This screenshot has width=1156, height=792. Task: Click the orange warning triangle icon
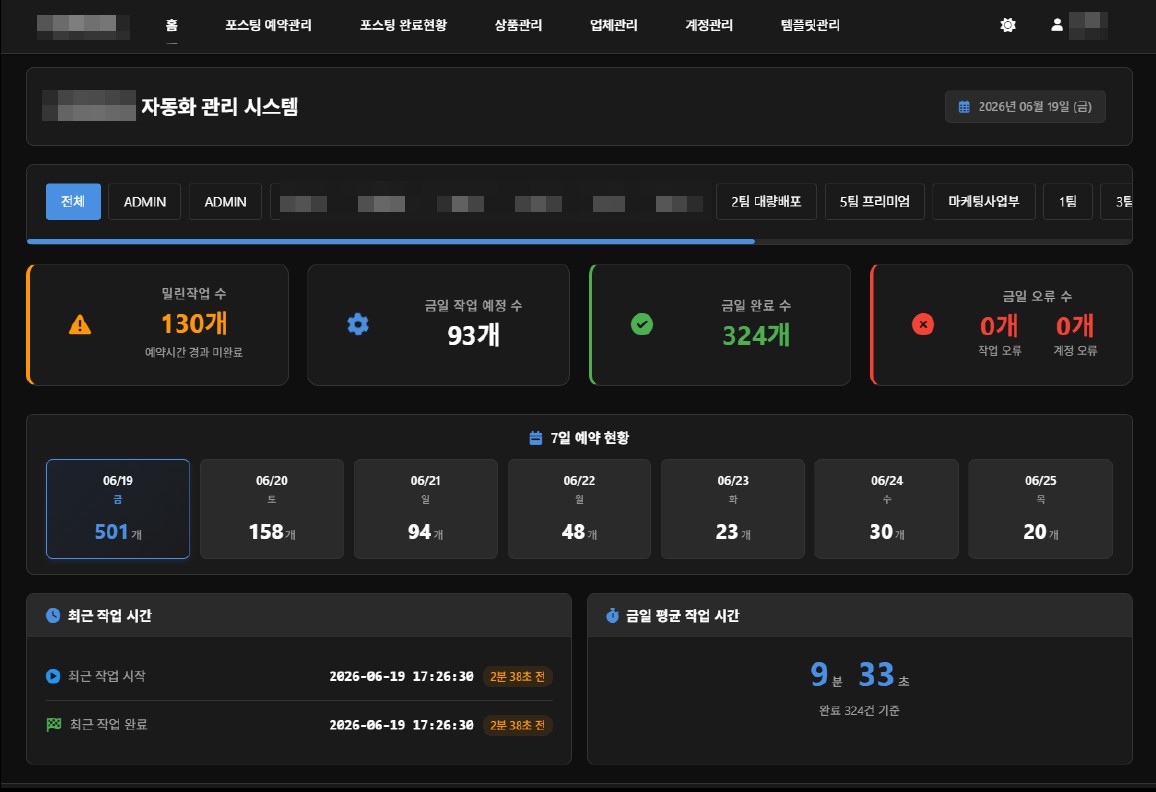[x=80, y=324]
